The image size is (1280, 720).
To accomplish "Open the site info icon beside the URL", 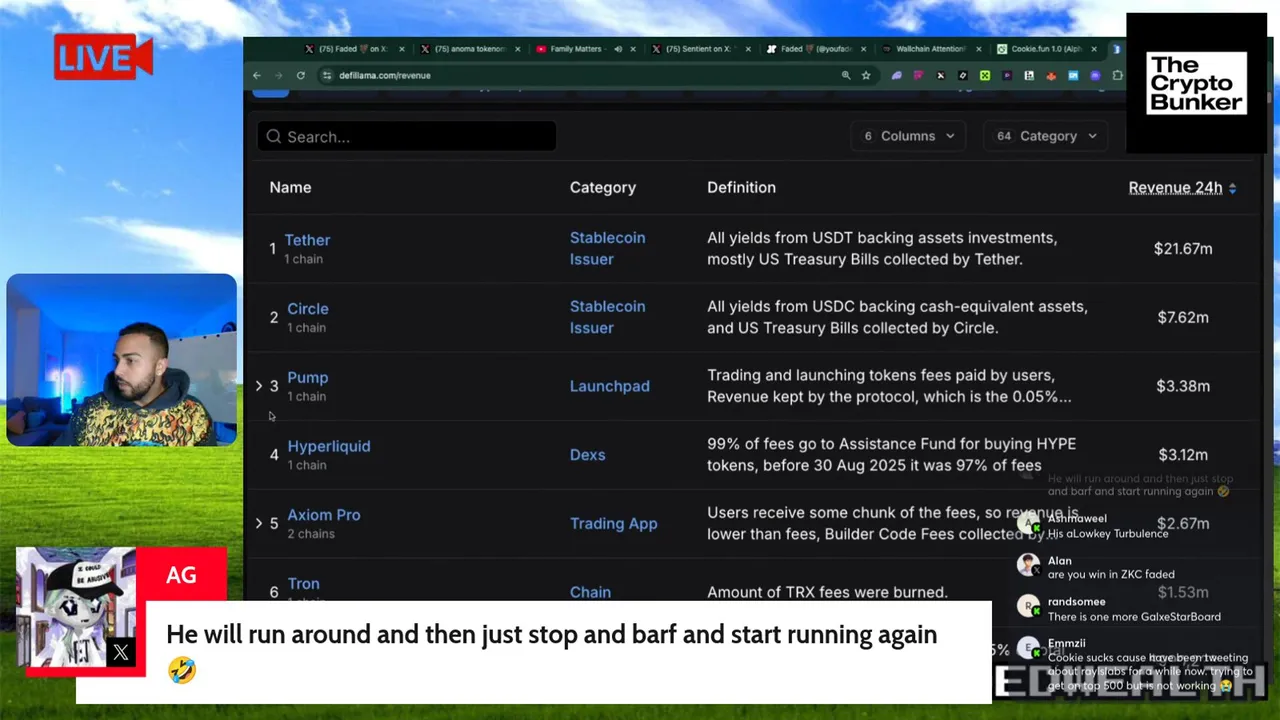I will tap(326, 75).
